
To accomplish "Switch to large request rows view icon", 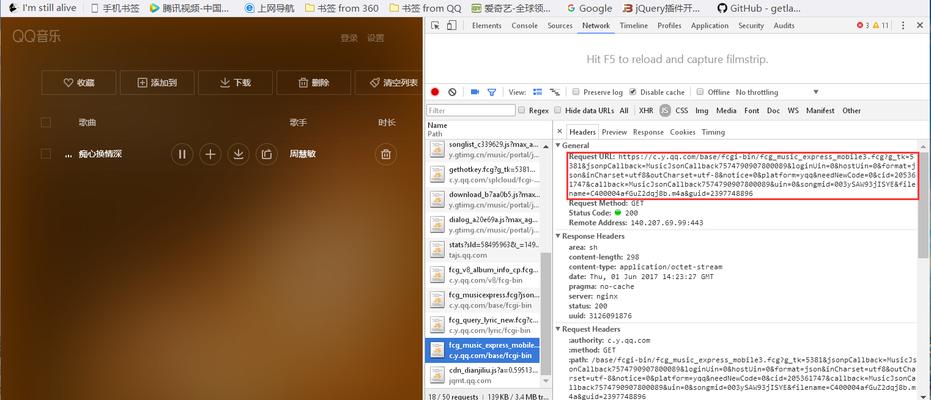I will click(x=537, y=92).
